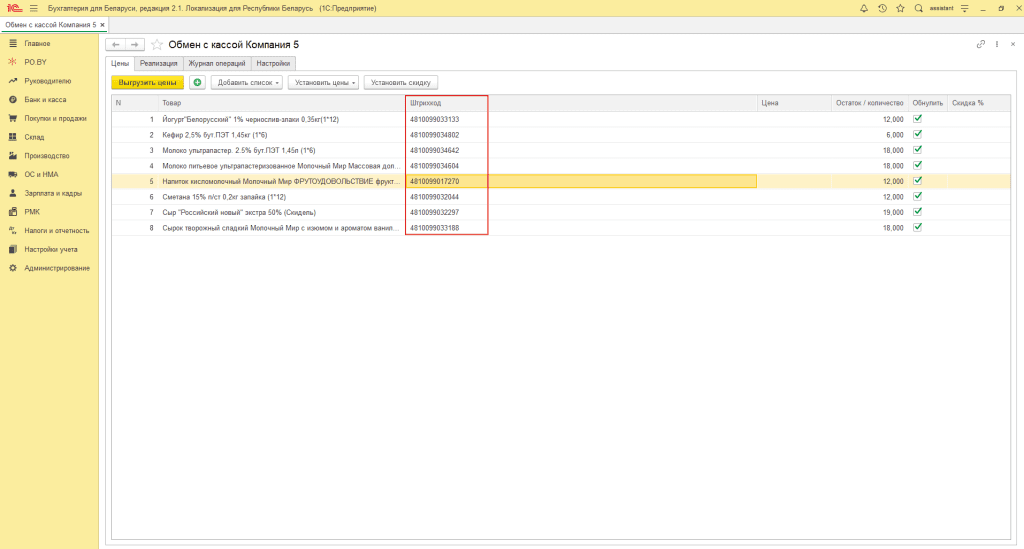
Task: Sort by Скидка % column header
Action: coord(978,103)
